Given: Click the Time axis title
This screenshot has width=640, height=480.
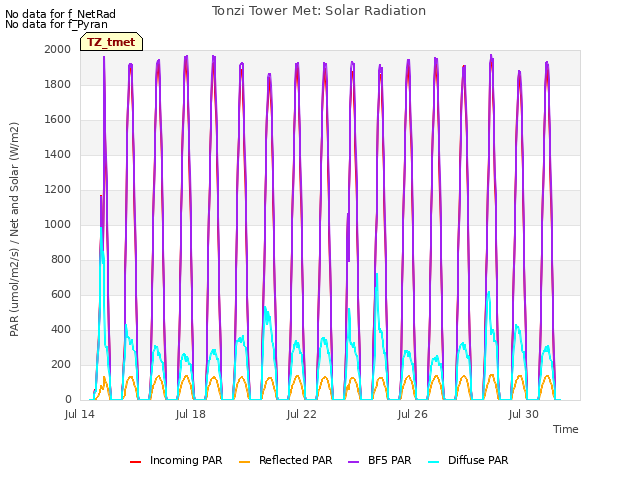Looking at the screenshot, I should point(566,429).
